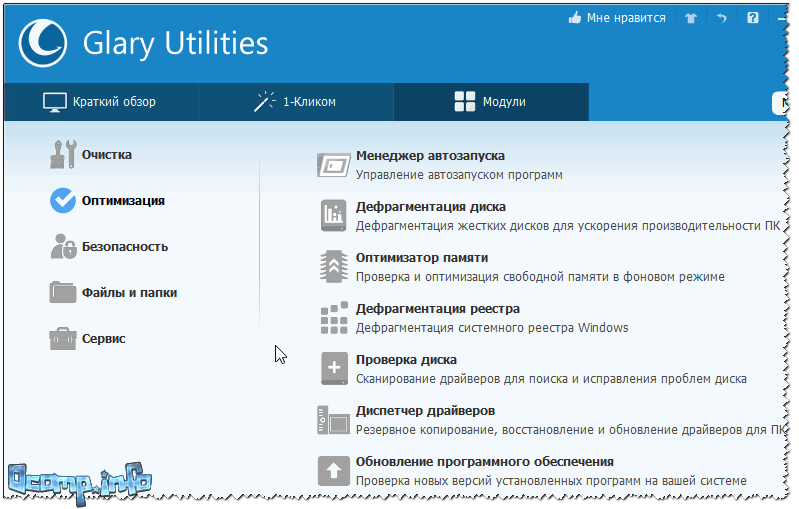The image size is (799, 509).
Task: Open Обновление программного обеспечения
Action: (x=485, y=462)
